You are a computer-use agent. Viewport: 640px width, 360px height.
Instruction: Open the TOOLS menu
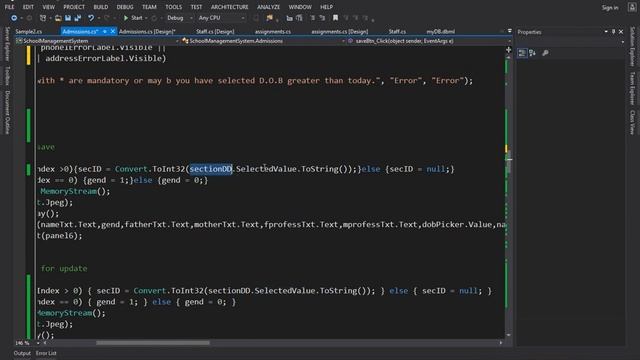tap(173, 7)
